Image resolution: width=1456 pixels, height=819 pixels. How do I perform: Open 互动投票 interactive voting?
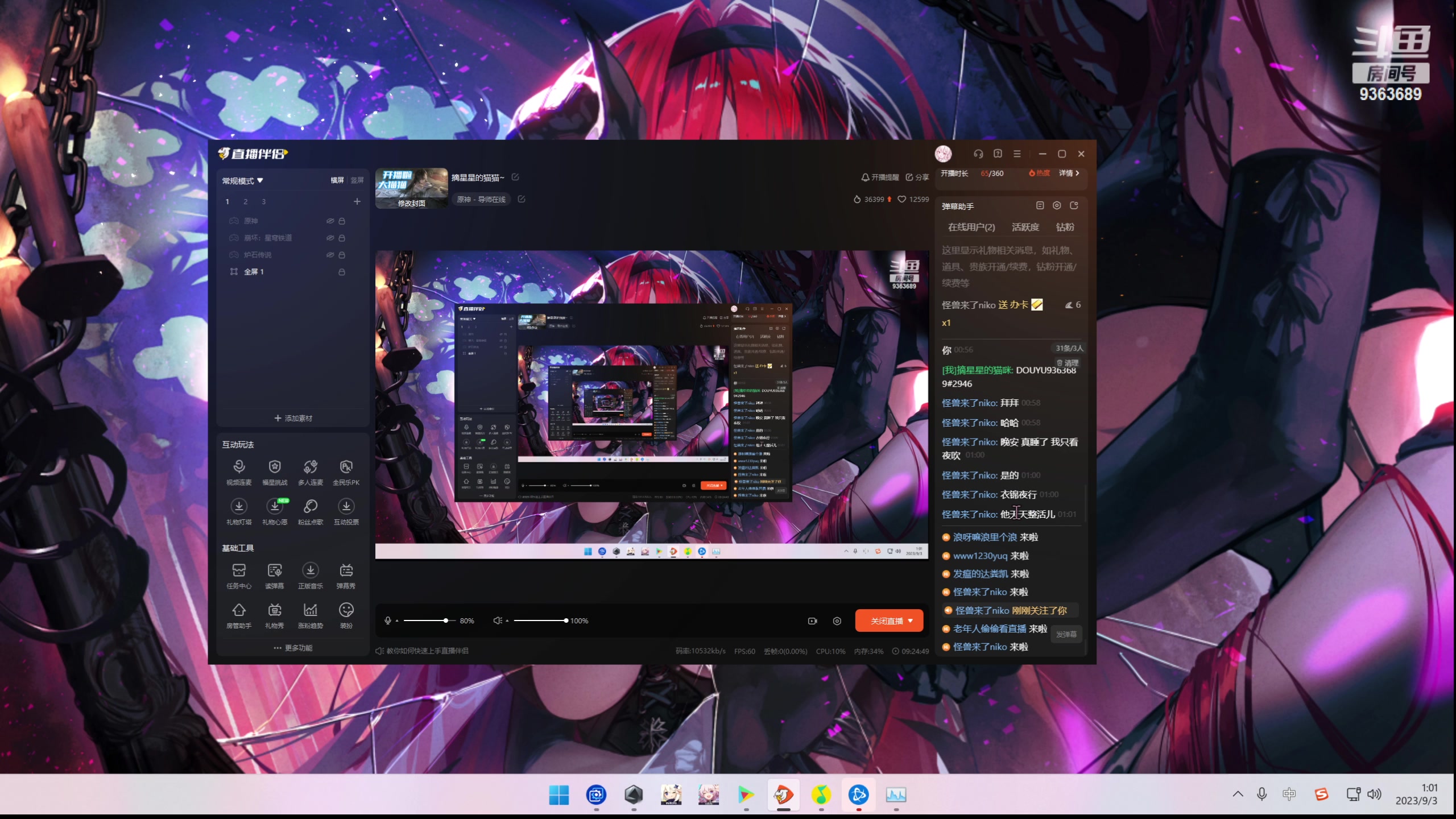point(346,512)
